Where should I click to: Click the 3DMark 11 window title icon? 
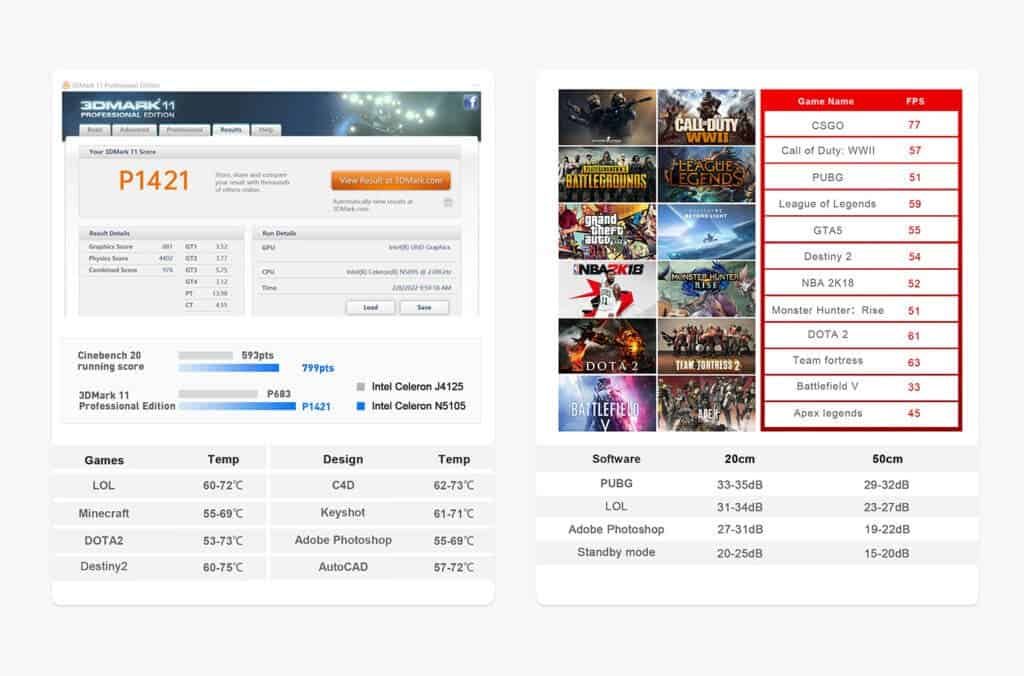click(x=66, y=85)
